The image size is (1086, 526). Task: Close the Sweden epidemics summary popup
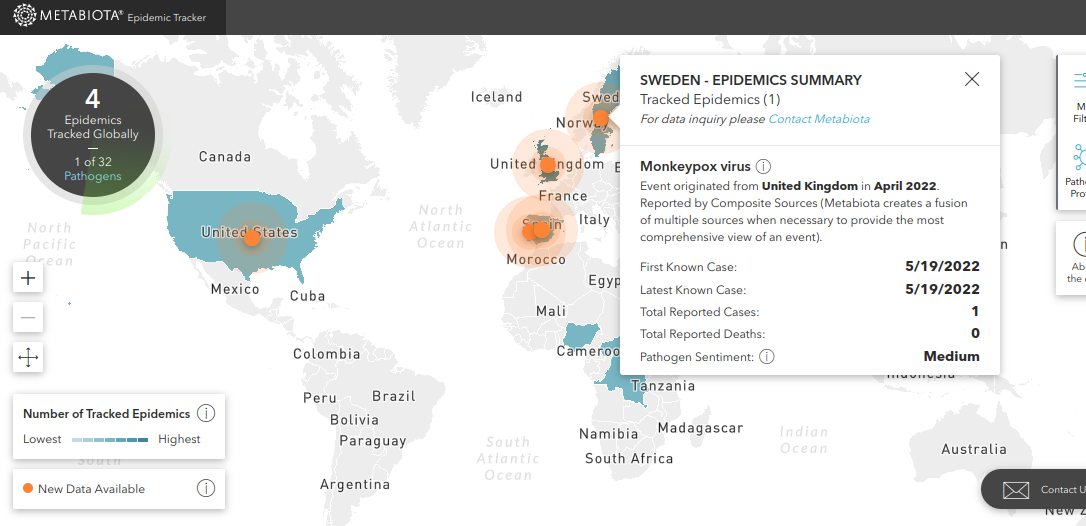pyautogui.click(x=972, y=79)
